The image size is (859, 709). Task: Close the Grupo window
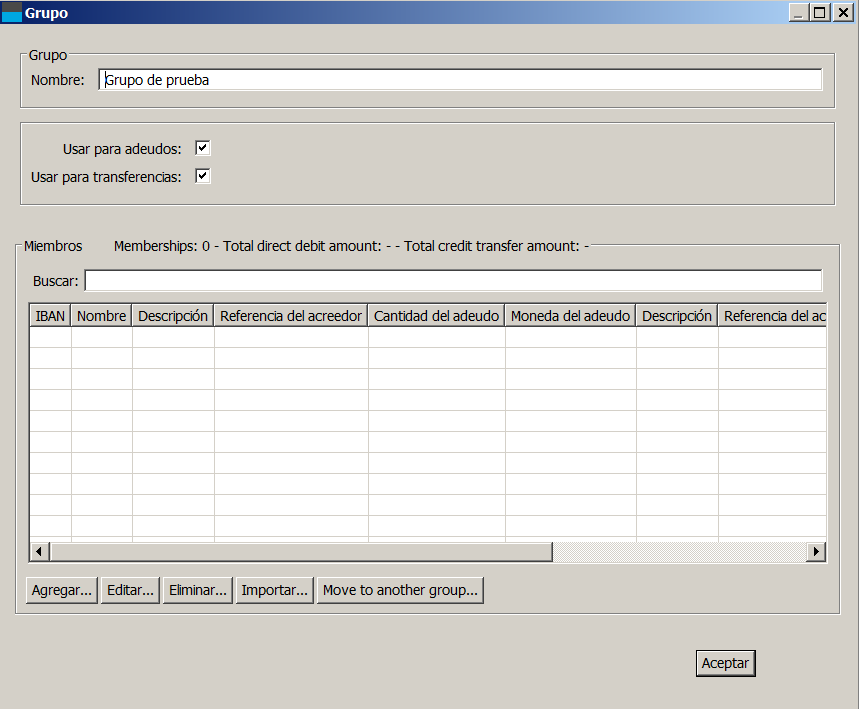click(x=842, y=13)
